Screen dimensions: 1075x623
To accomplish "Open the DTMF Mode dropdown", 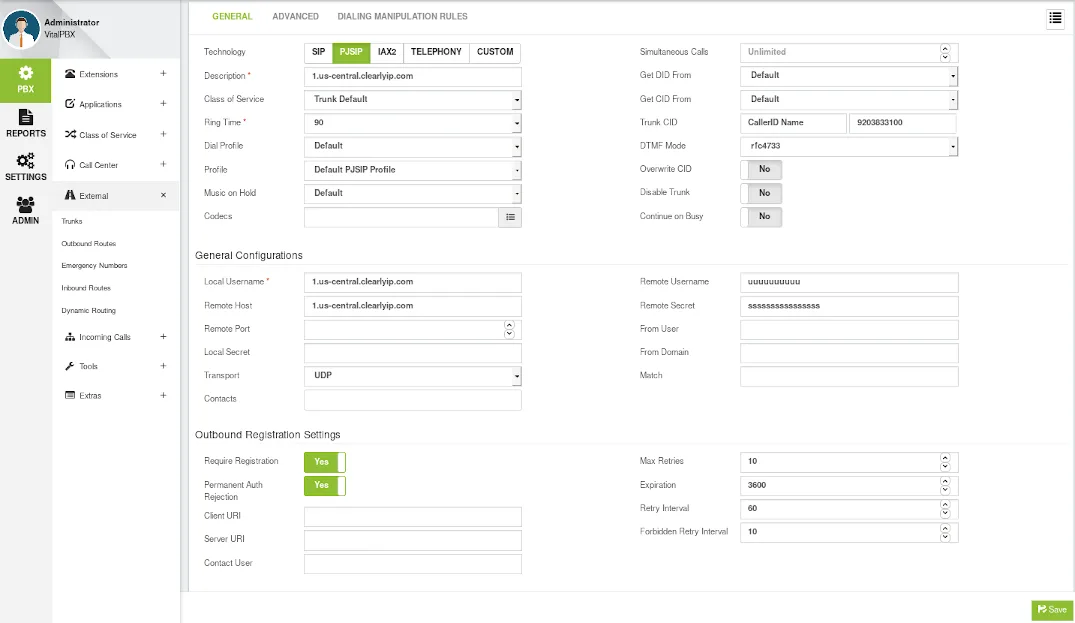I will click(x=849, y=146).
